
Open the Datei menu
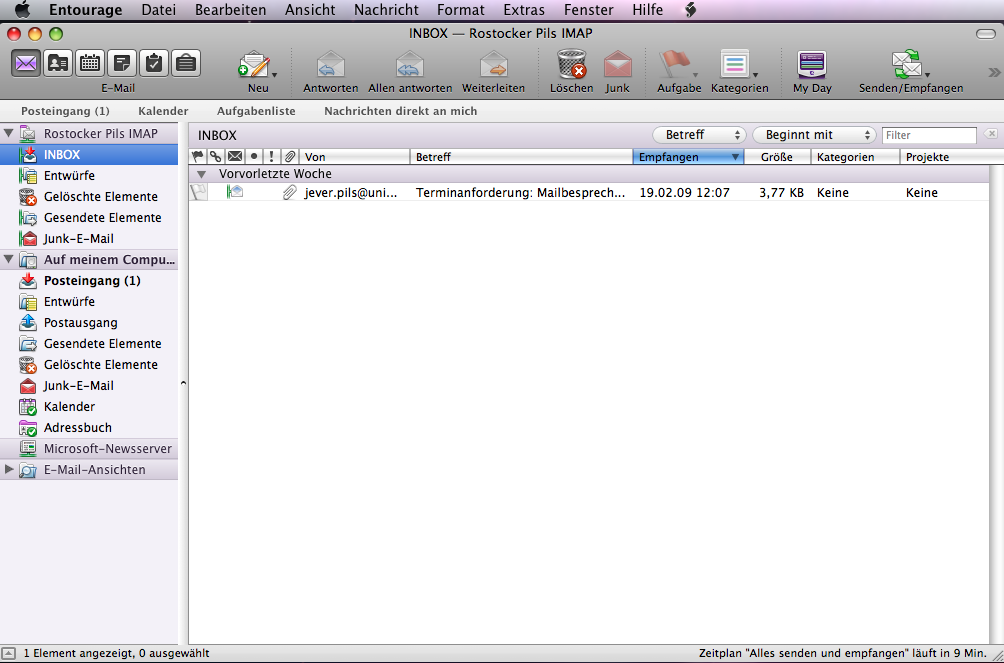point(159,10)
